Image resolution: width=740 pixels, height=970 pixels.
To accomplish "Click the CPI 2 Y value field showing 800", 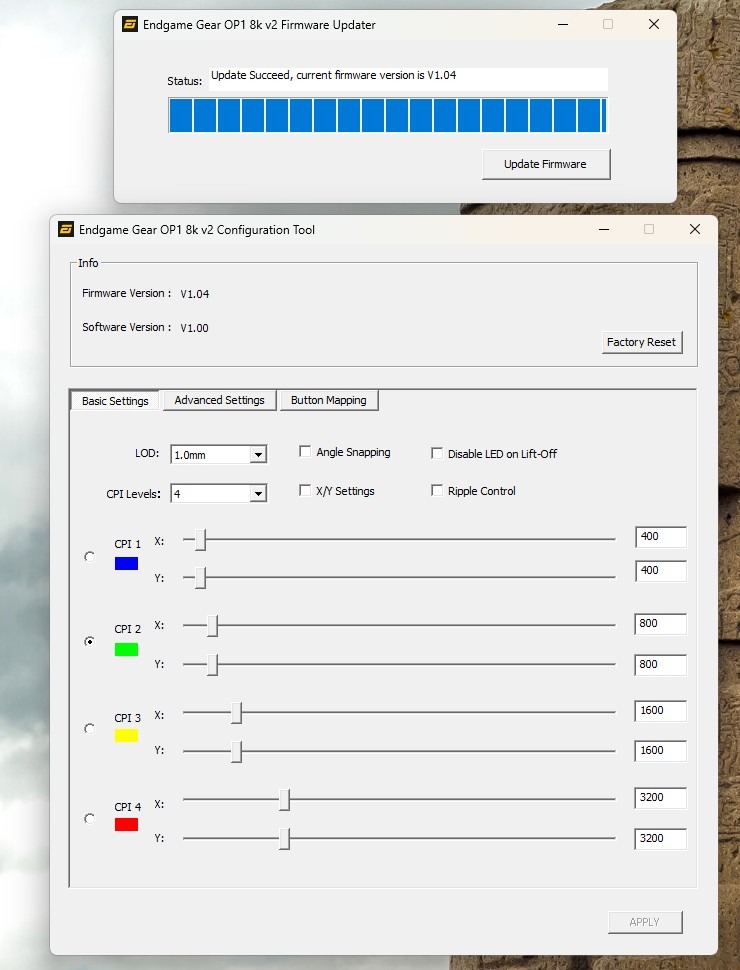I will pyautogui.click(x=661, y=664).
